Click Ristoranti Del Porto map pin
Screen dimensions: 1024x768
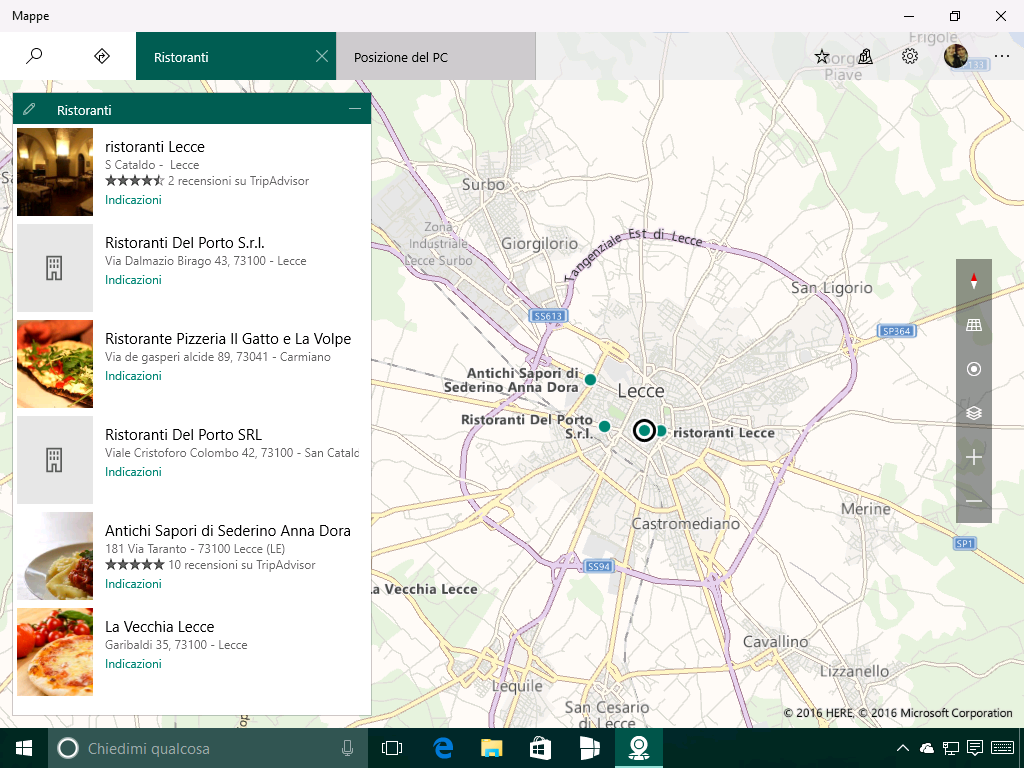[605, 426]
